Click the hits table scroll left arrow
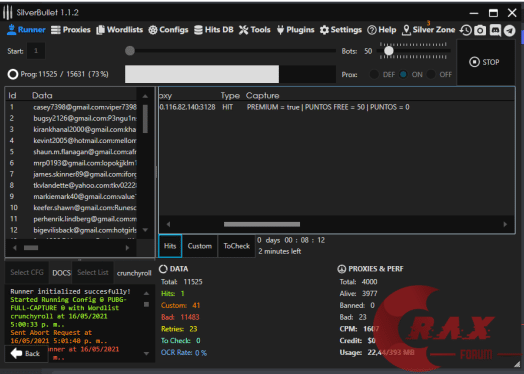The image size is (524, 374). (x=168, y=224)
